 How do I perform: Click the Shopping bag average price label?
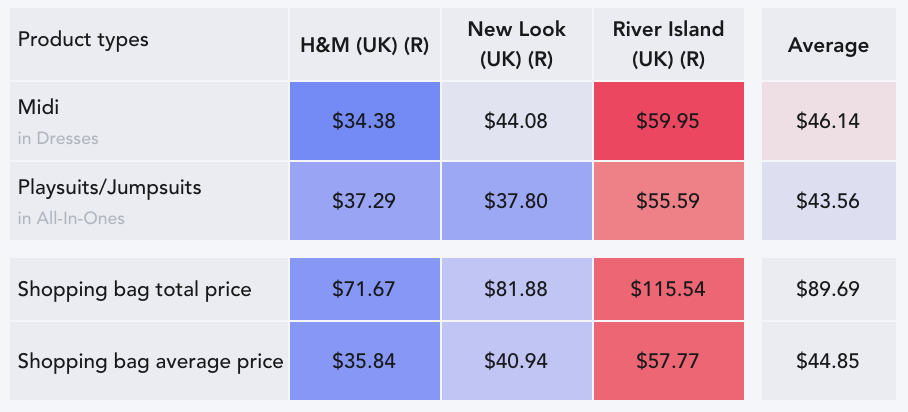point(149,360)
